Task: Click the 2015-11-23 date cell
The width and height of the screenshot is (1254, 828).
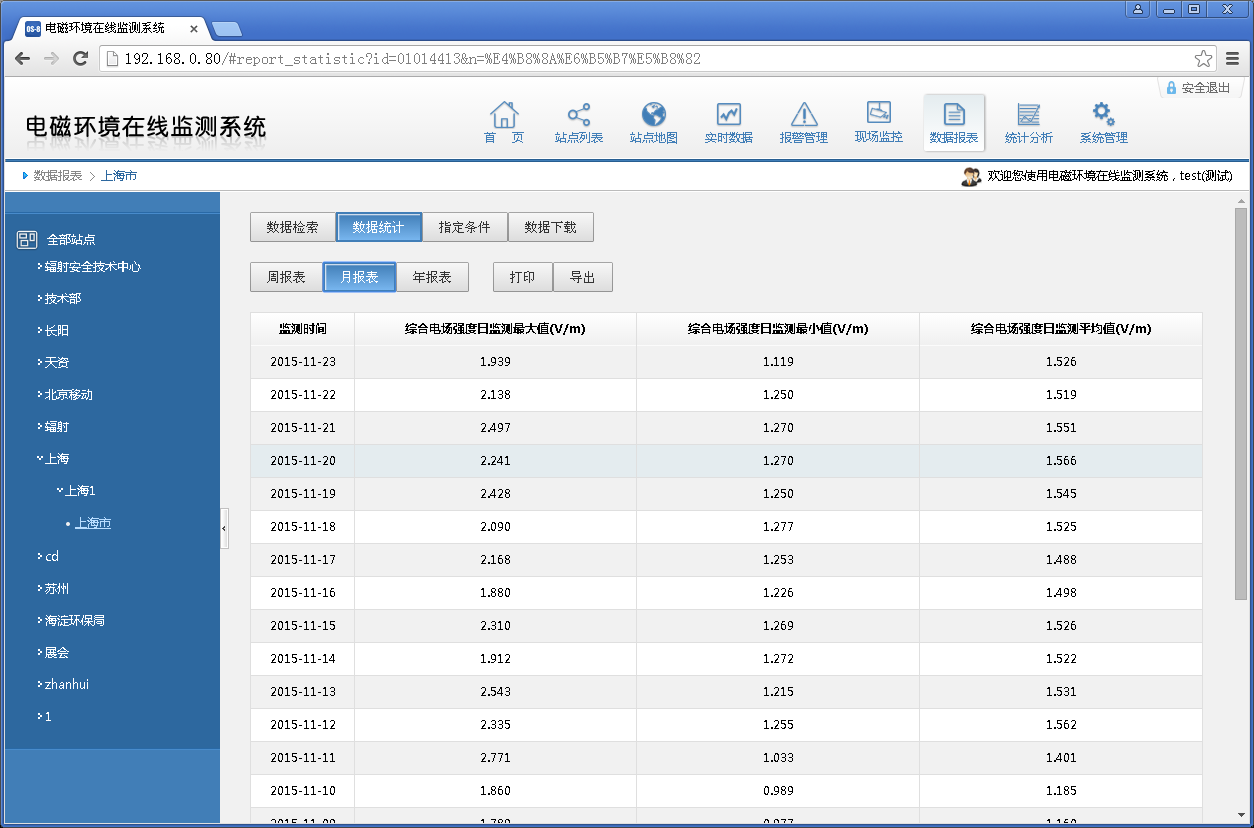Action: (x=302, y=362)
